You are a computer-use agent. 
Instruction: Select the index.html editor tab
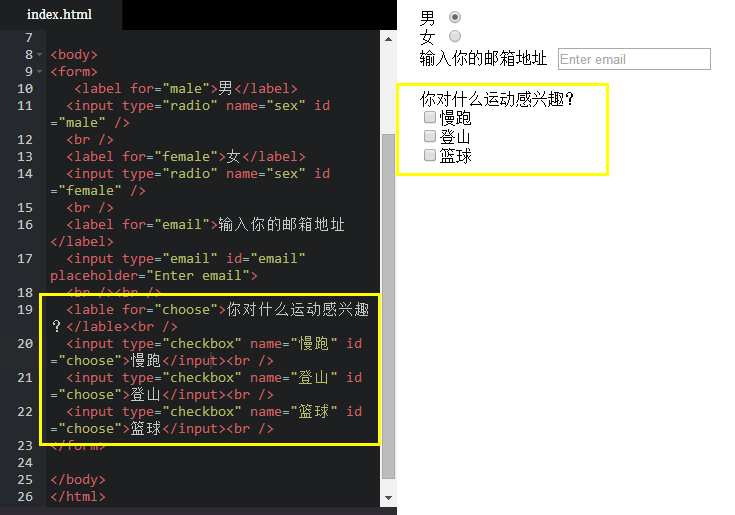(60, 15)
